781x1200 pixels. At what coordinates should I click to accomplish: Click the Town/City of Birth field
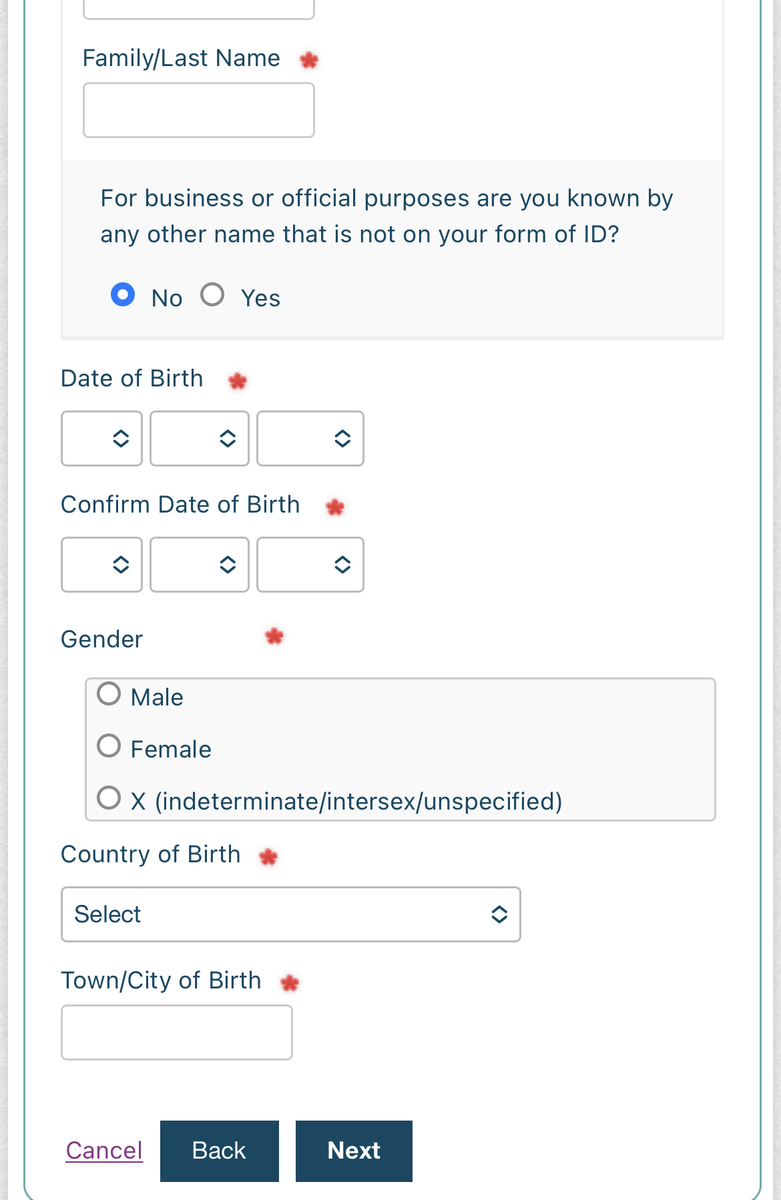point(176,1032)
